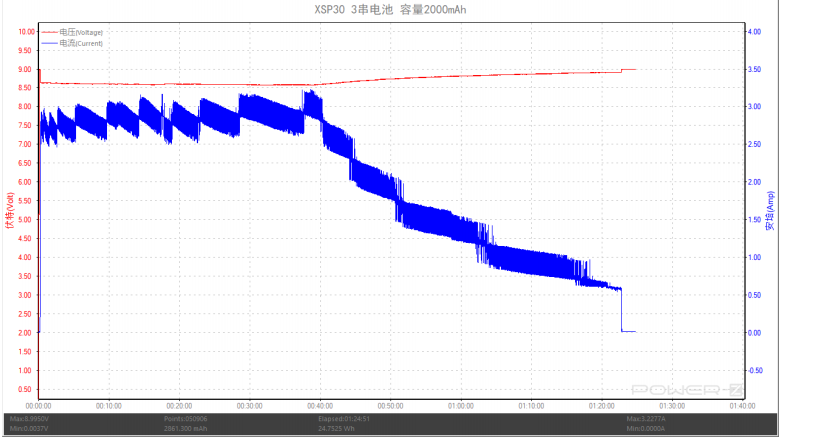
Task: Click the 伏特(Volt) left axis label
Action: (x=9, y=210)
